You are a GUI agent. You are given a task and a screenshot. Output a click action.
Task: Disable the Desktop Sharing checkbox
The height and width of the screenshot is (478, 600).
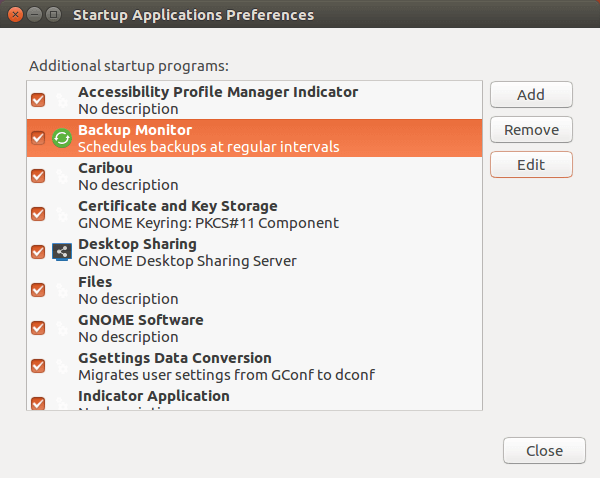point(38,252)
